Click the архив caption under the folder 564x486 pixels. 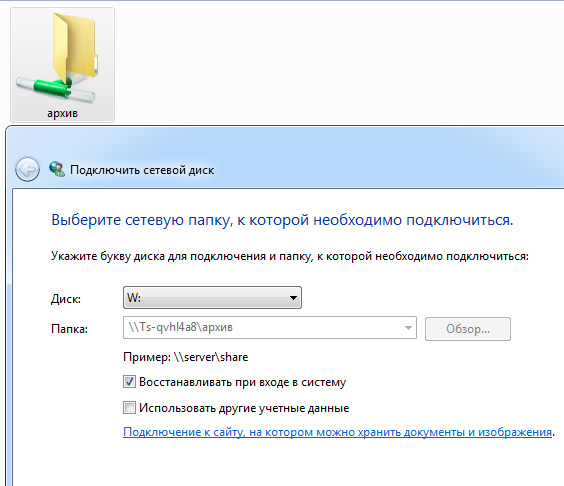point(63,113)
